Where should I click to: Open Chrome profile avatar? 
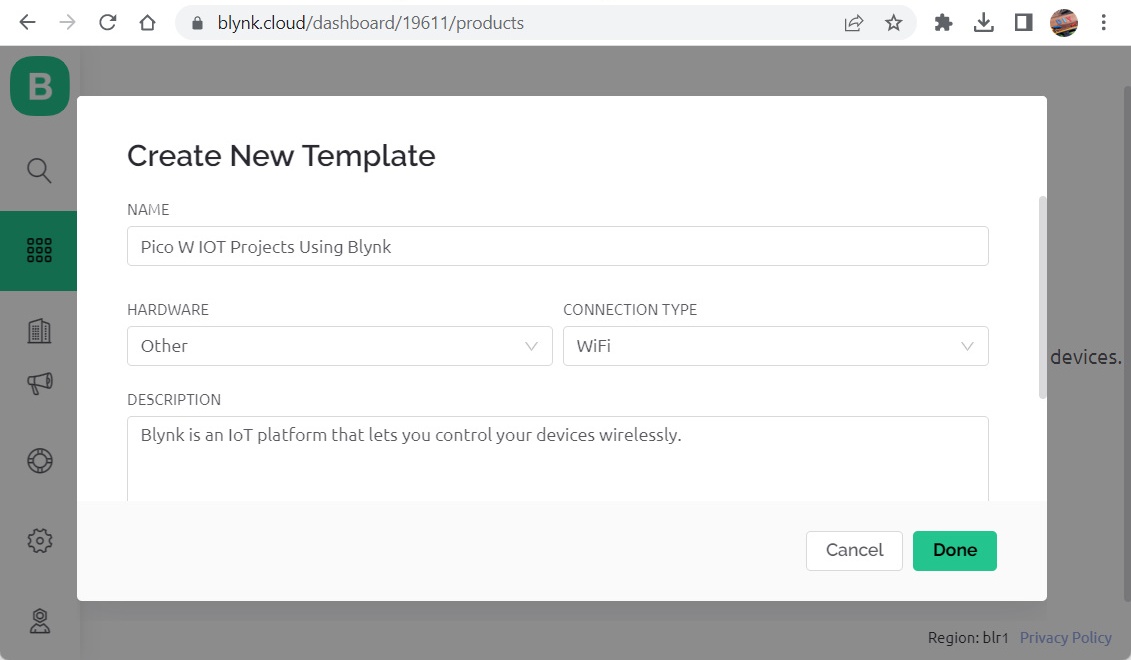1063,23
